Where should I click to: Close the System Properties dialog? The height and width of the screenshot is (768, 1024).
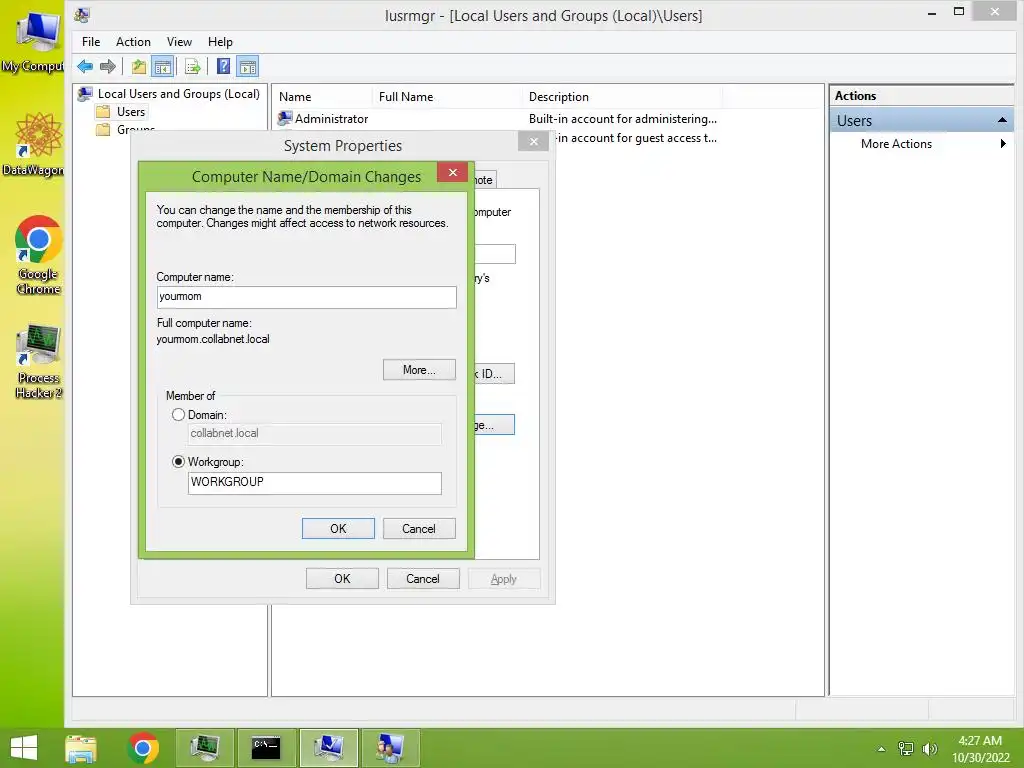pyautogui.click(x=534, y=141)
